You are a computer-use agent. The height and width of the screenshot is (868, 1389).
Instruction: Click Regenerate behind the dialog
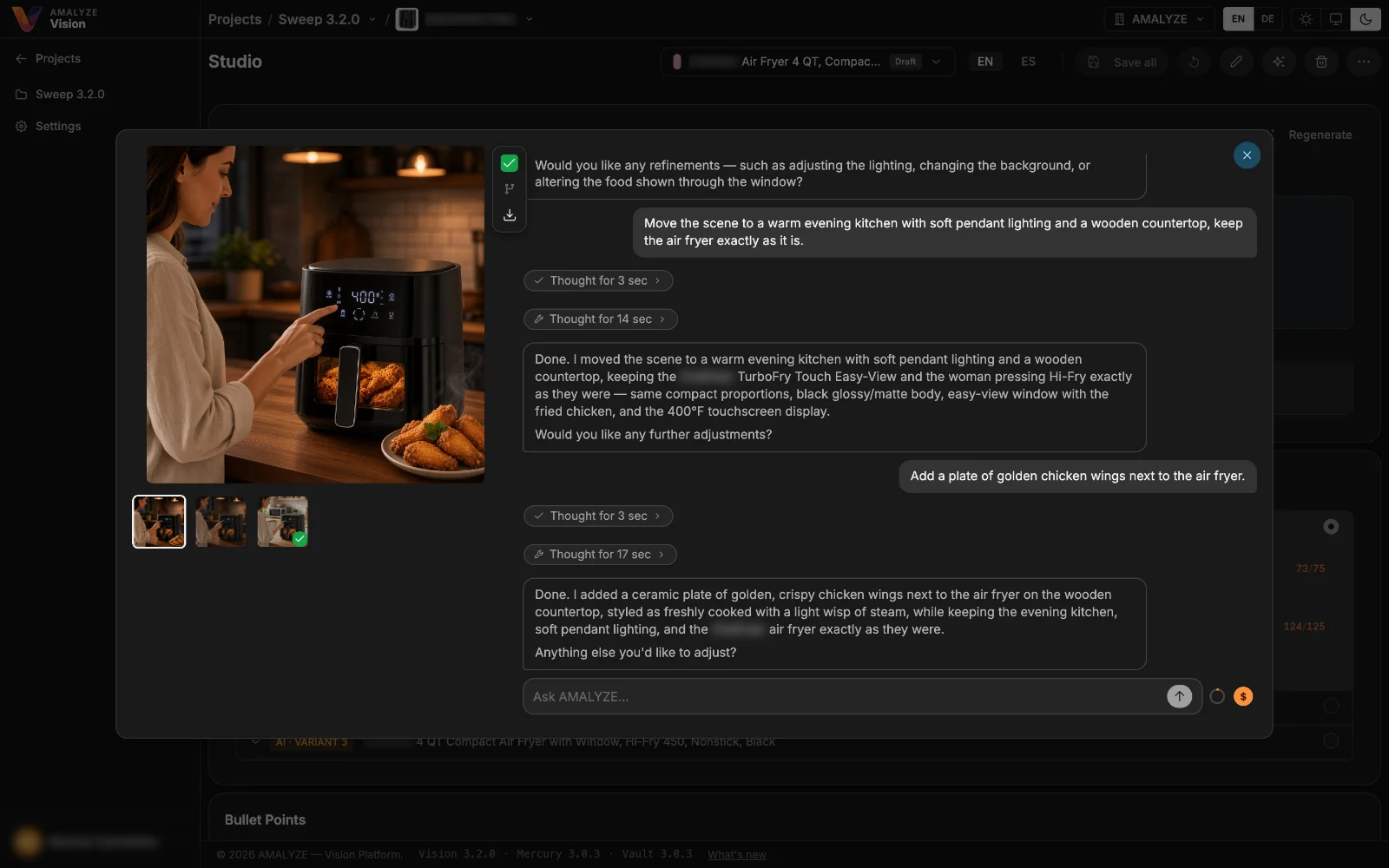pyautogui.click(x=1320, y=135)
